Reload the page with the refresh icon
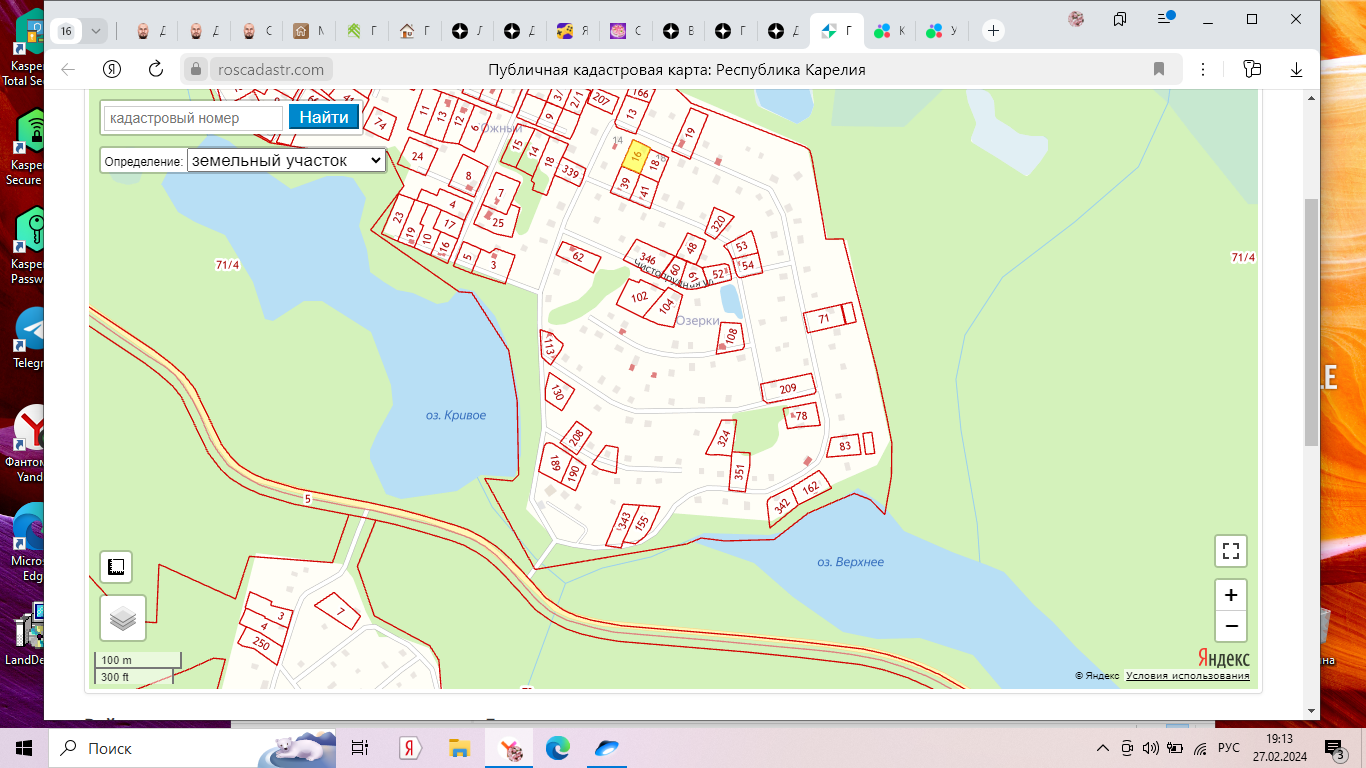 pos(156,69)
